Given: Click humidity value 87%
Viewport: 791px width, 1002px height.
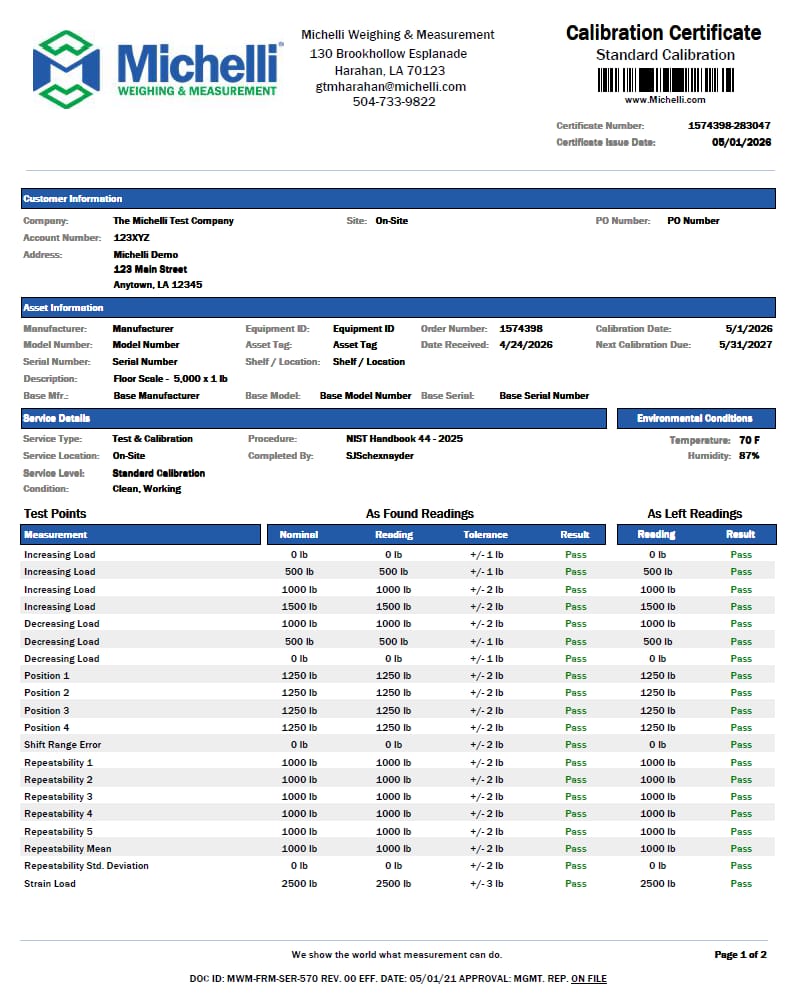Looking at the screenshot, I should (749, 456).
